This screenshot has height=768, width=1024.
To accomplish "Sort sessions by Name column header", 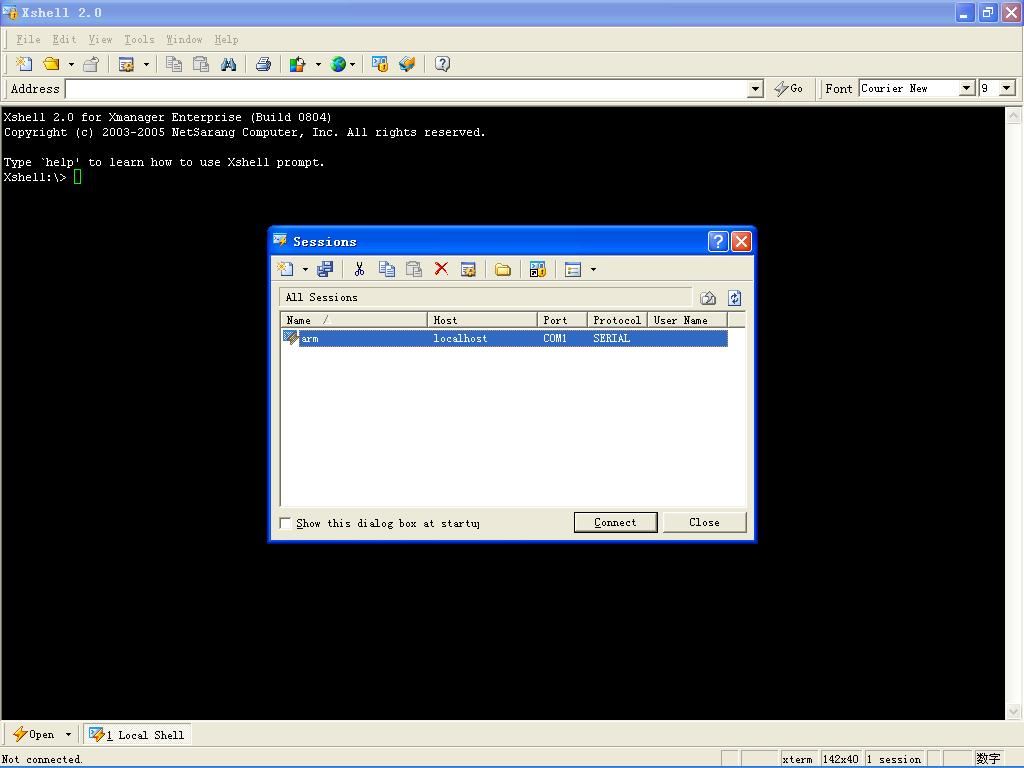I will click(354, 320).
